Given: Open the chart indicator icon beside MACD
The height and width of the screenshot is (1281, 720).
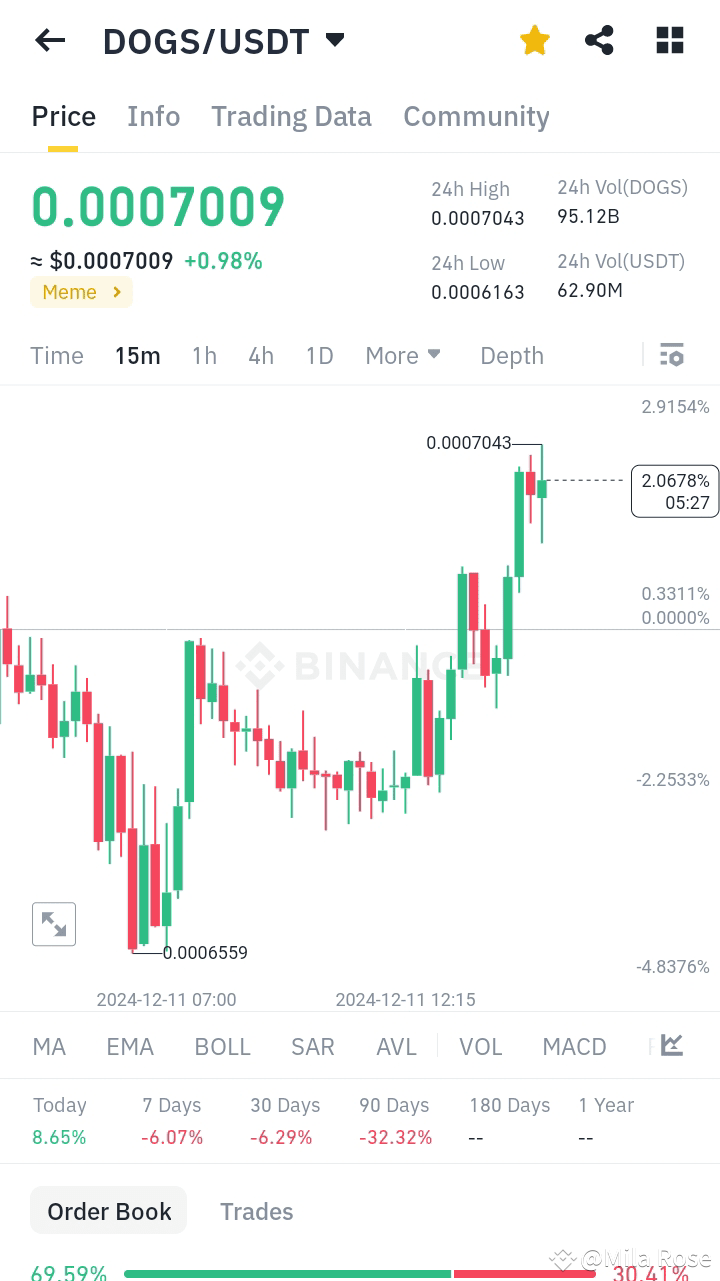Looking at the screenshot, I should tap(670, 1045).
